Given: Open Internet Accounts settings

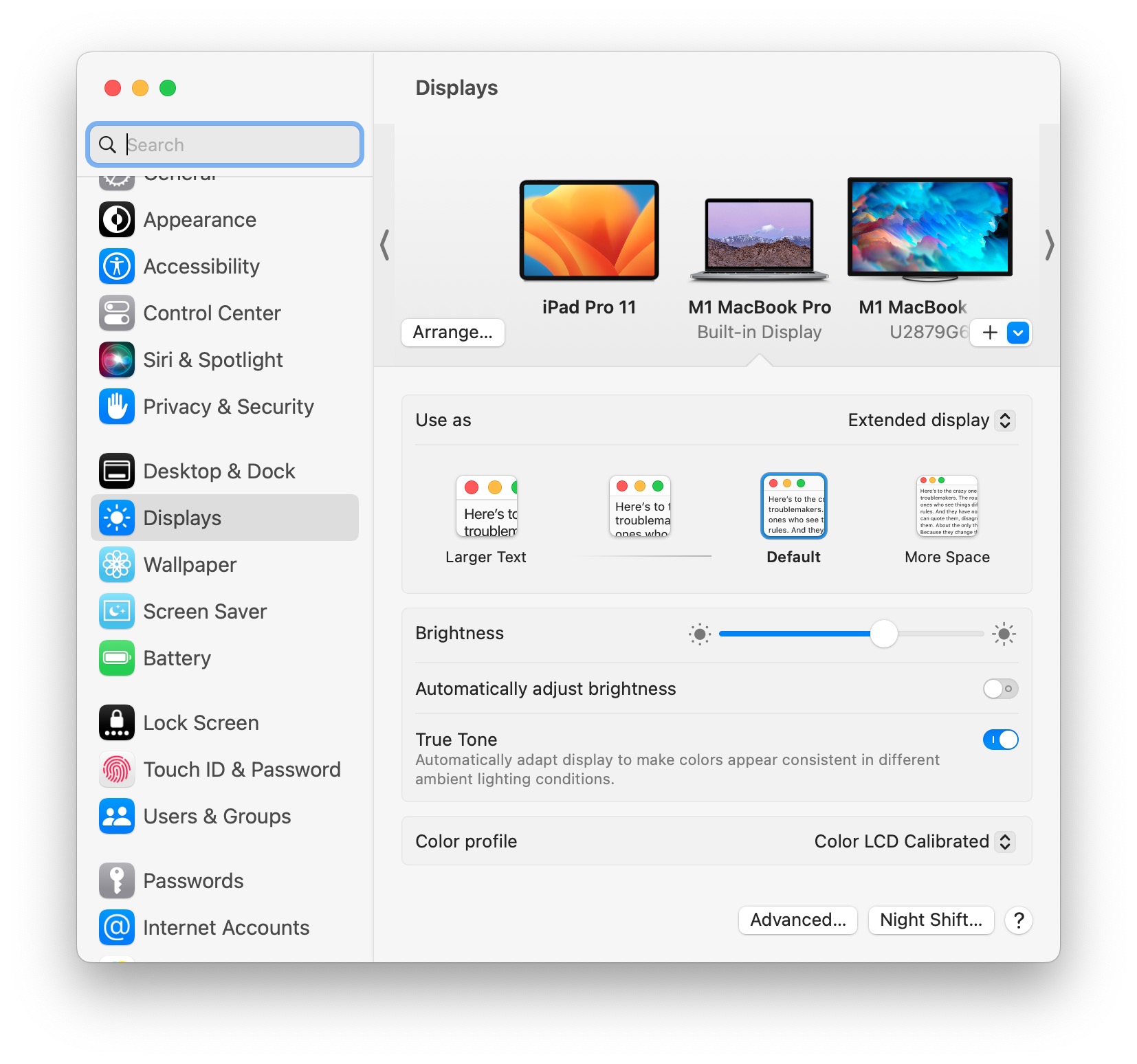Looking at the screenshot, I should [117, 927].
